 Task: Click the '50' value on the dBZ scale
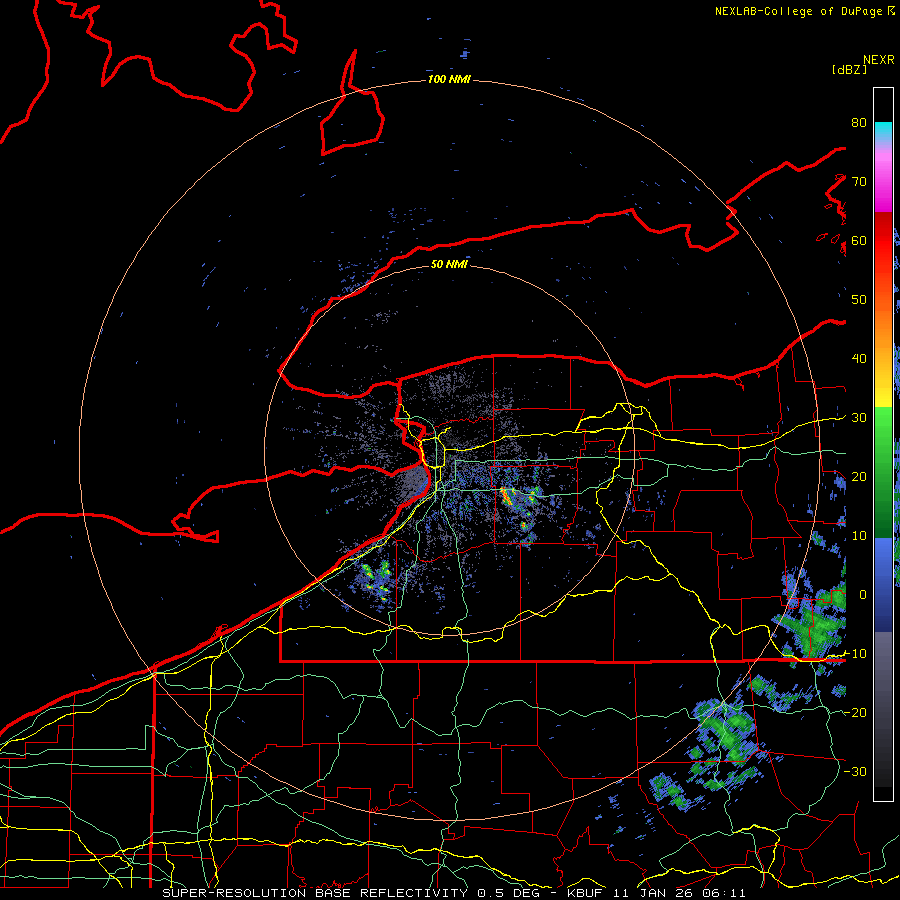click(859, 299)
